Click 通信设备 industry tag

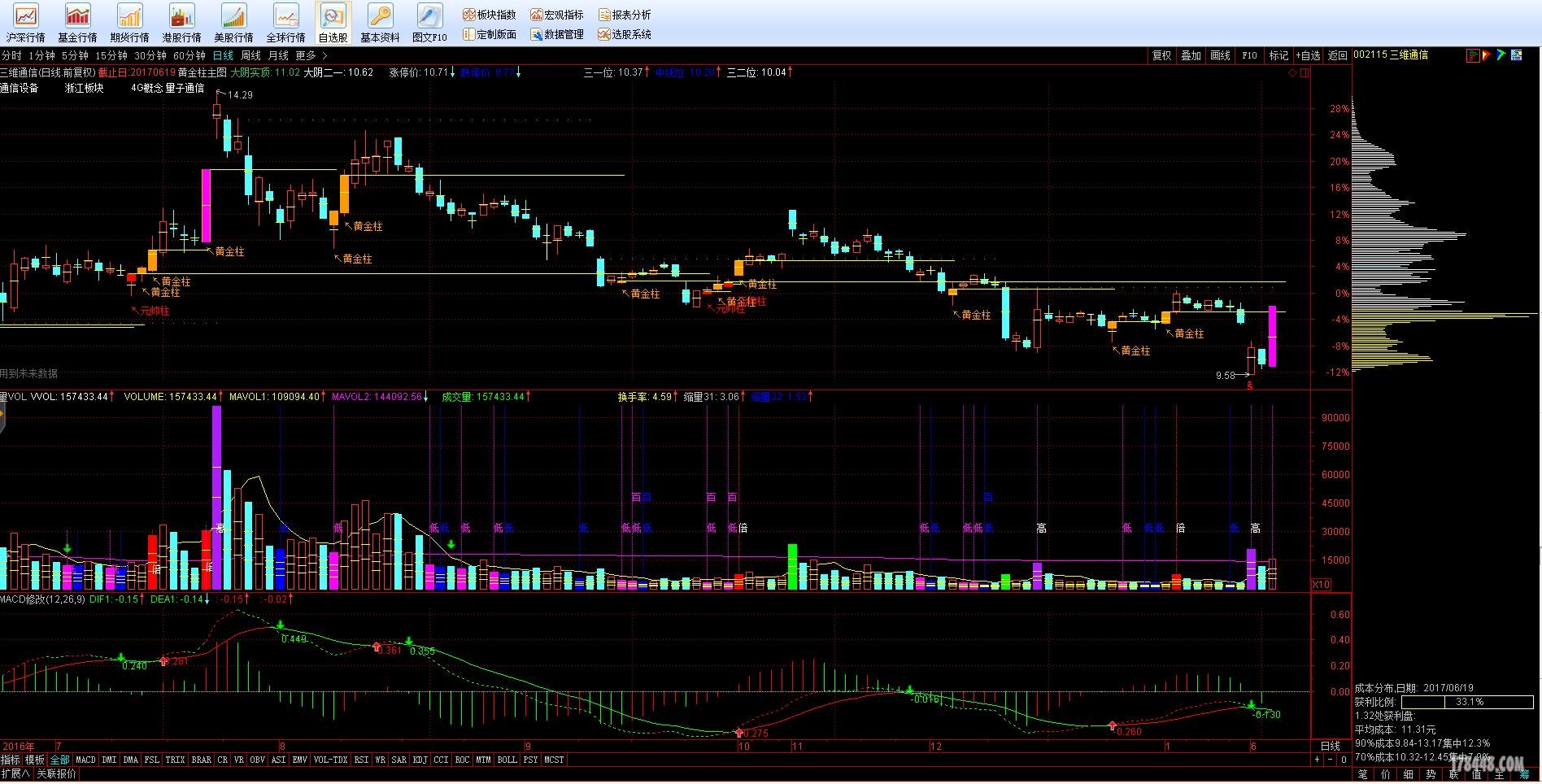pyautogui.click(x=20, y=88)
